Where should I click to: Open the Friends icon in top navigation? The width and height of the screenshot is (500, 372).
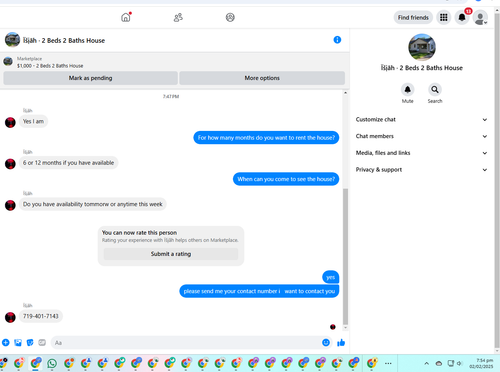(x=178, y=17)
